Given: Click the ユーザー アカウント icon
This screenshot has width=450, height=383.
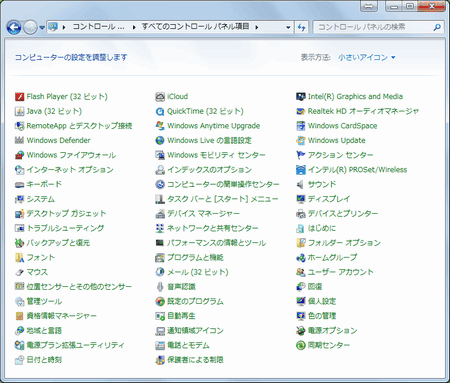Looking at the screenshot, I should pyautogui.click(x=301, y=272).
